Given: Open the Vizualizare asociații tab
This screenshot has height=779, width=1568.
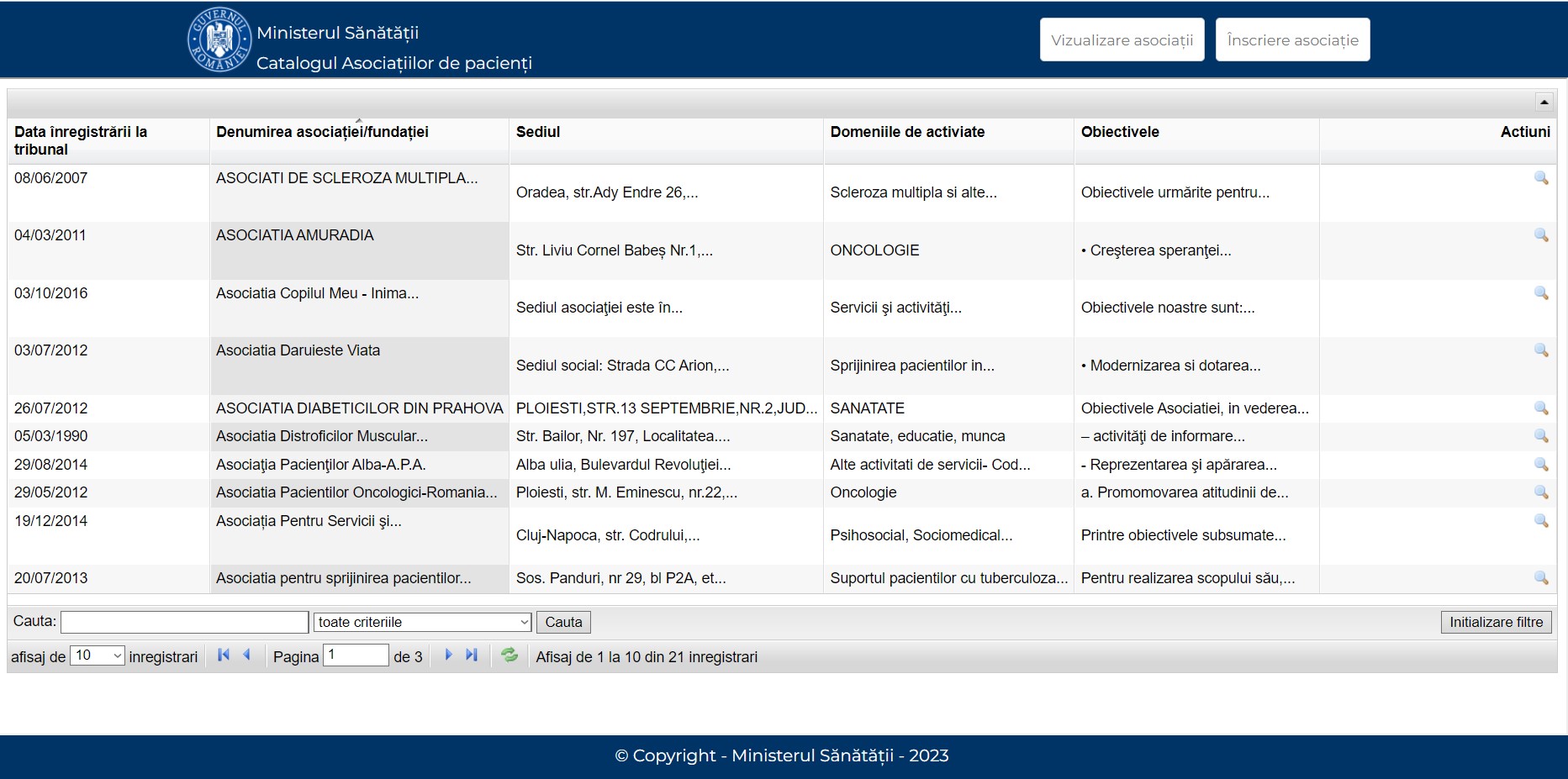Looking at the screenshot, I should coord(1122,39).
